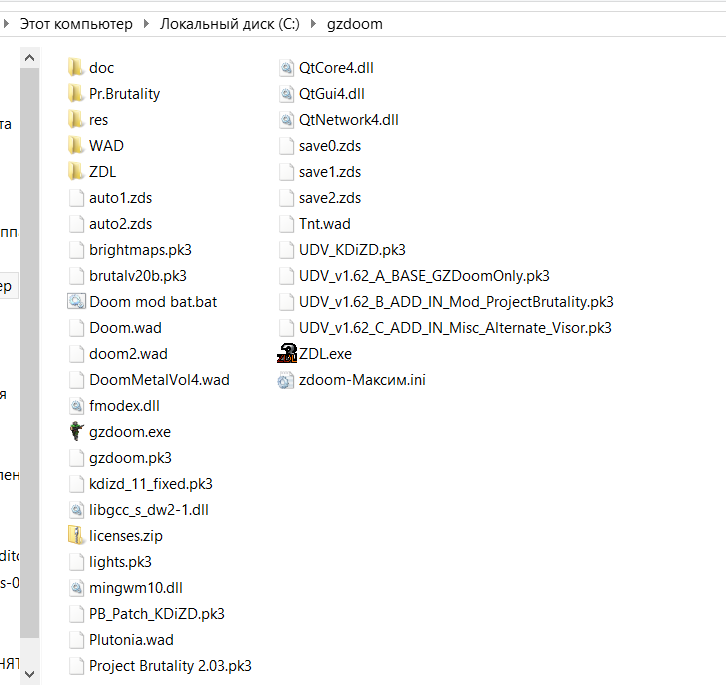Click the save0.zds file icon

[287, 146]
